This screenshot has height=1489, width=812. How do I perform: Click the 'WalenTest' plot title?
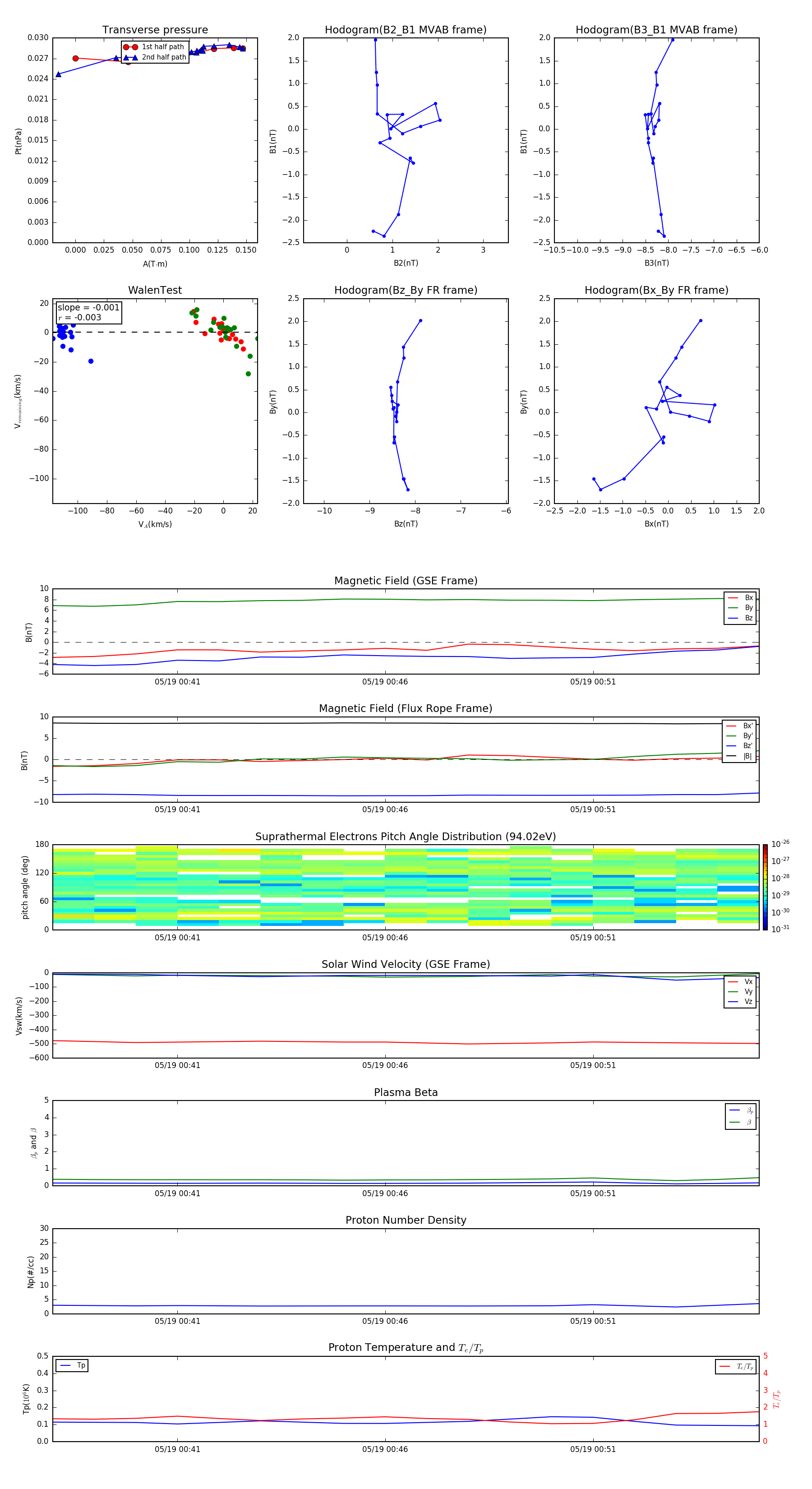pyautogui.click(x=155, y=290)
